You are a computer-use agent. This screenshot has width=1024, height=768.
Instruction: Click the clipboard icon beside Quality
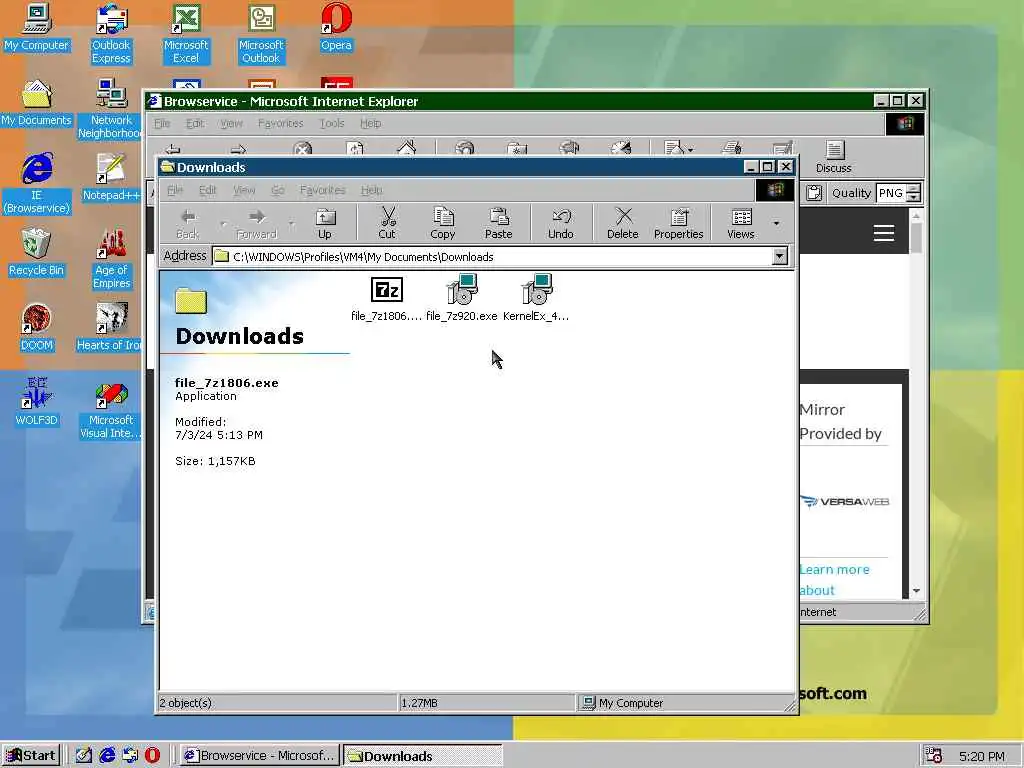pyautogui.click(x=814, y=193)
